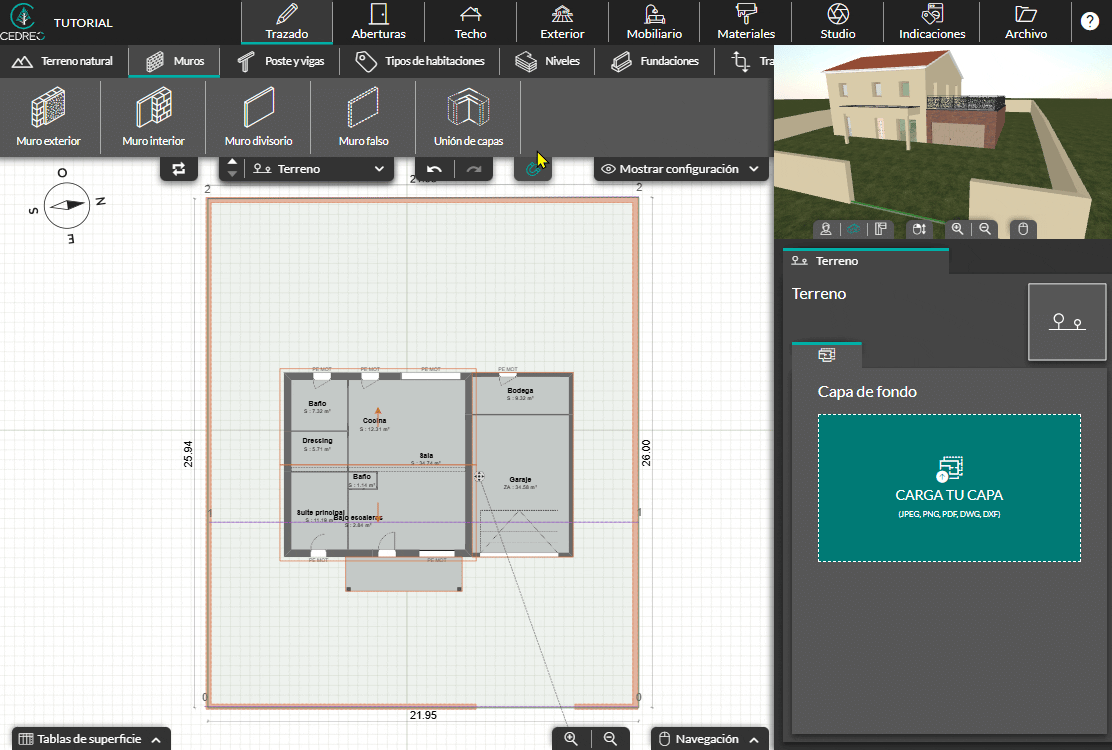Expand the Mostrar configuración dropdown
This screenshot has height=750, width=1112.
click(681, 169)
